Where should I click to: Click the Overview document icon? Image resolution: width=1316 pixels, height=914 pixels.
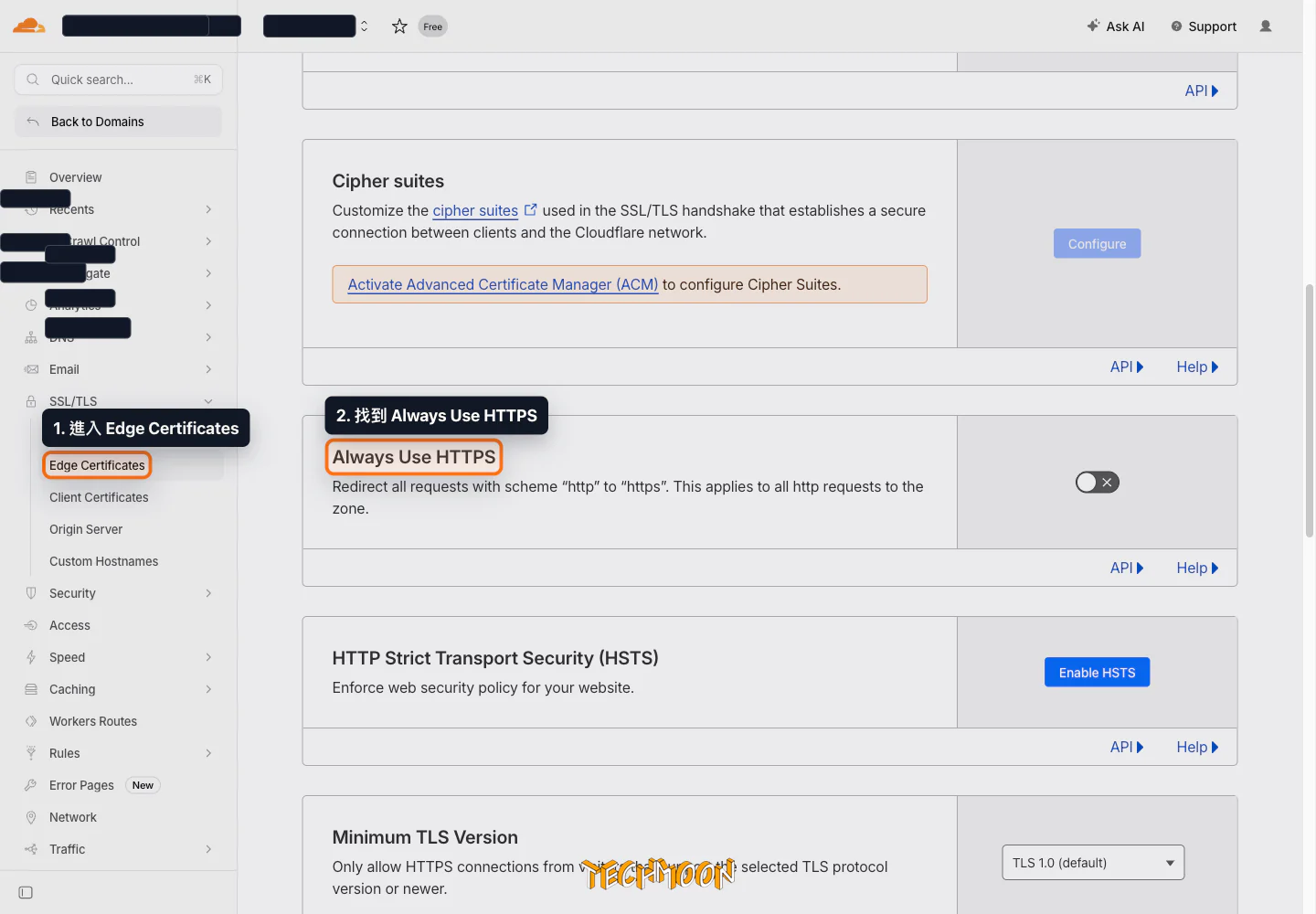31,177
